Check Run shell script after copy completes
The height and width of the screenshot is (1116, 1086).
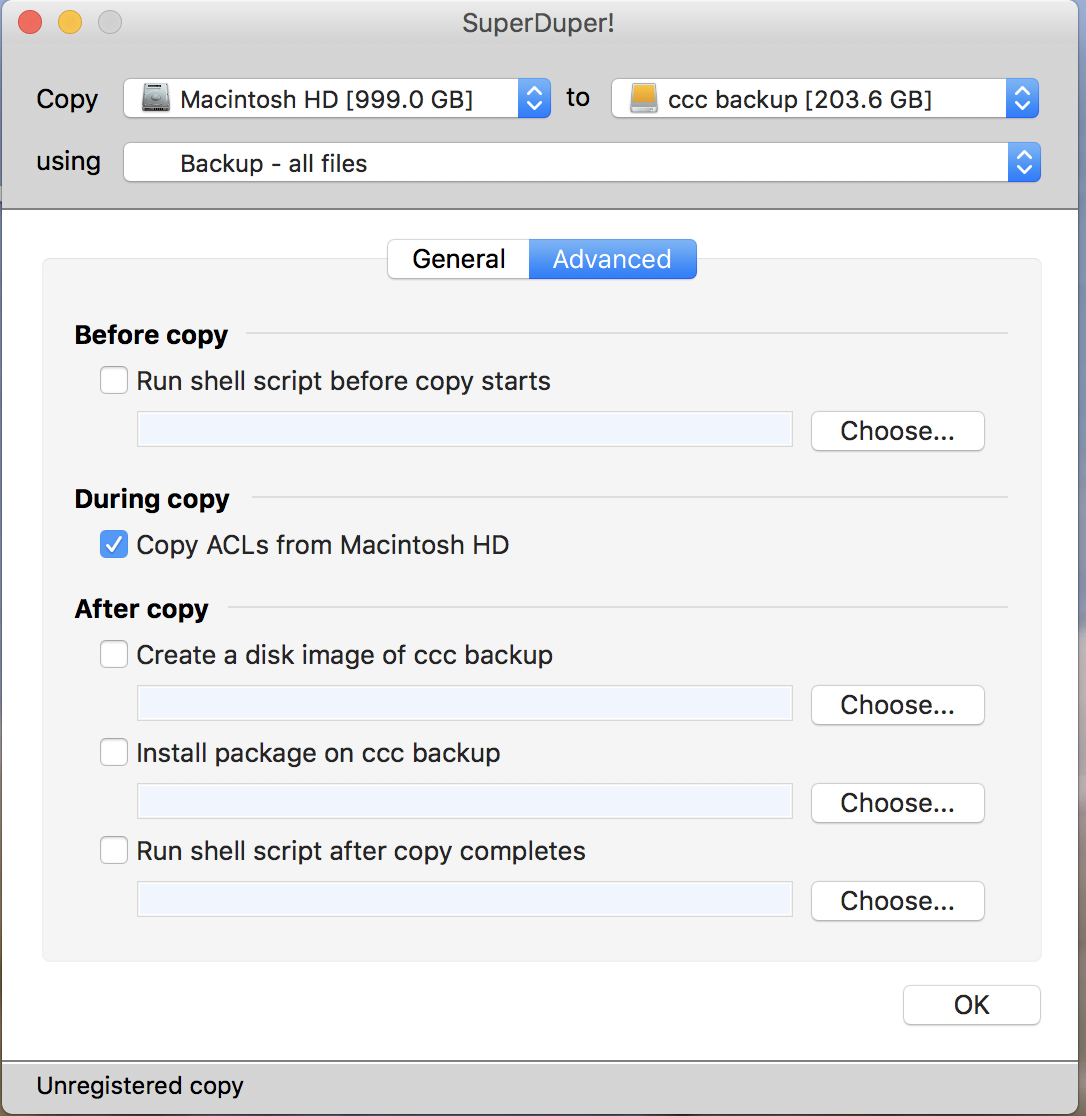pyautogui.click(x=114, y=851)
